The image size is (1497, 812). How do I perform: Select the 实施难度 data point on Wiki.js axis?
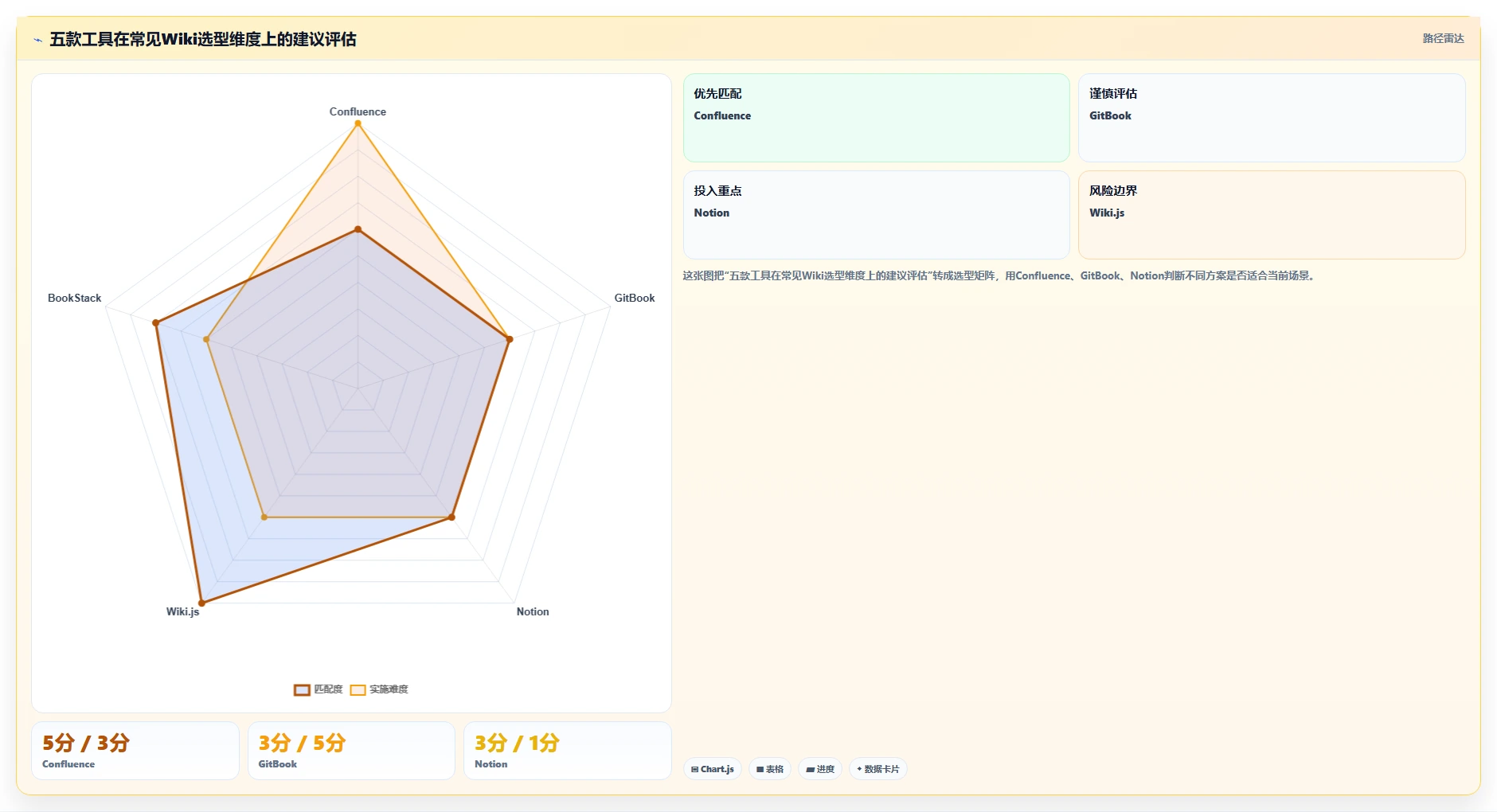264,517
